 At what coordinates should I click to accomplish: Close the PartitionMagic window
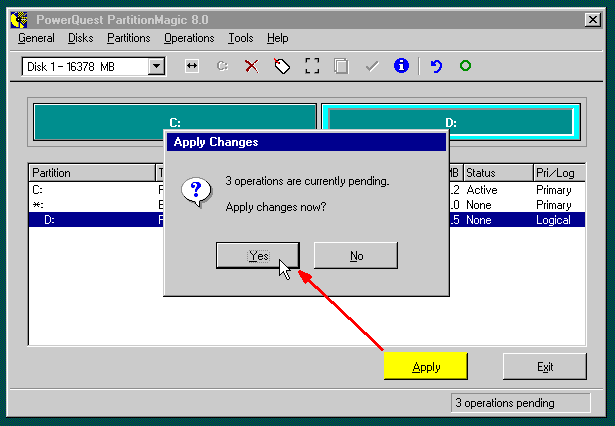pos(593,20)
